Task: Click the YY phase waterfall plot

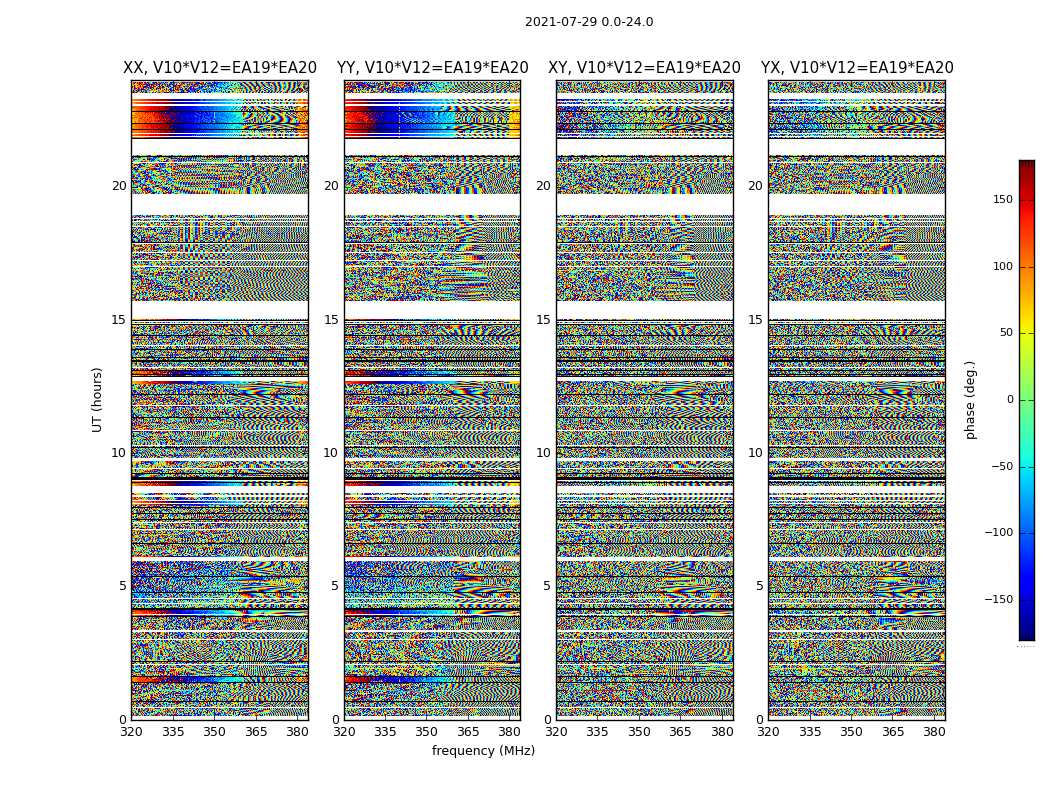Action: click(433, 400)
